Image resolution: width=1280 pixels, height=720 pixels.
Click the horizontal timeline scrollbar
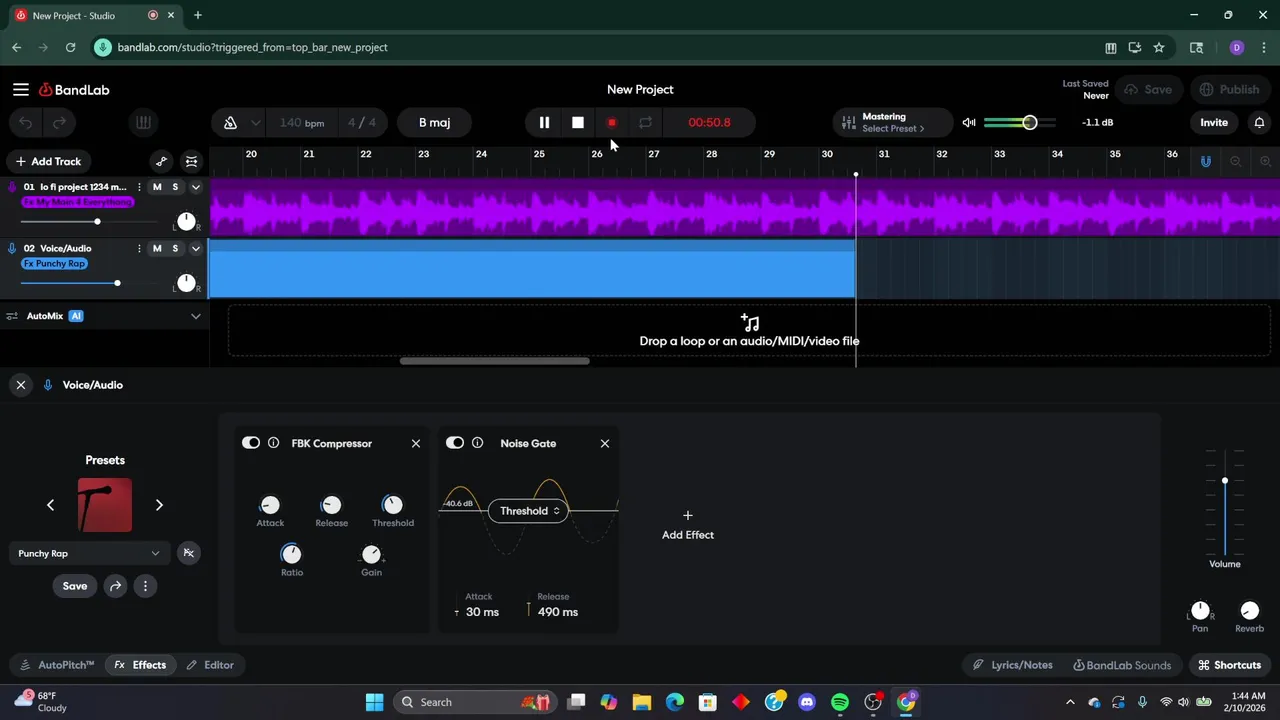tap(494, 361)
